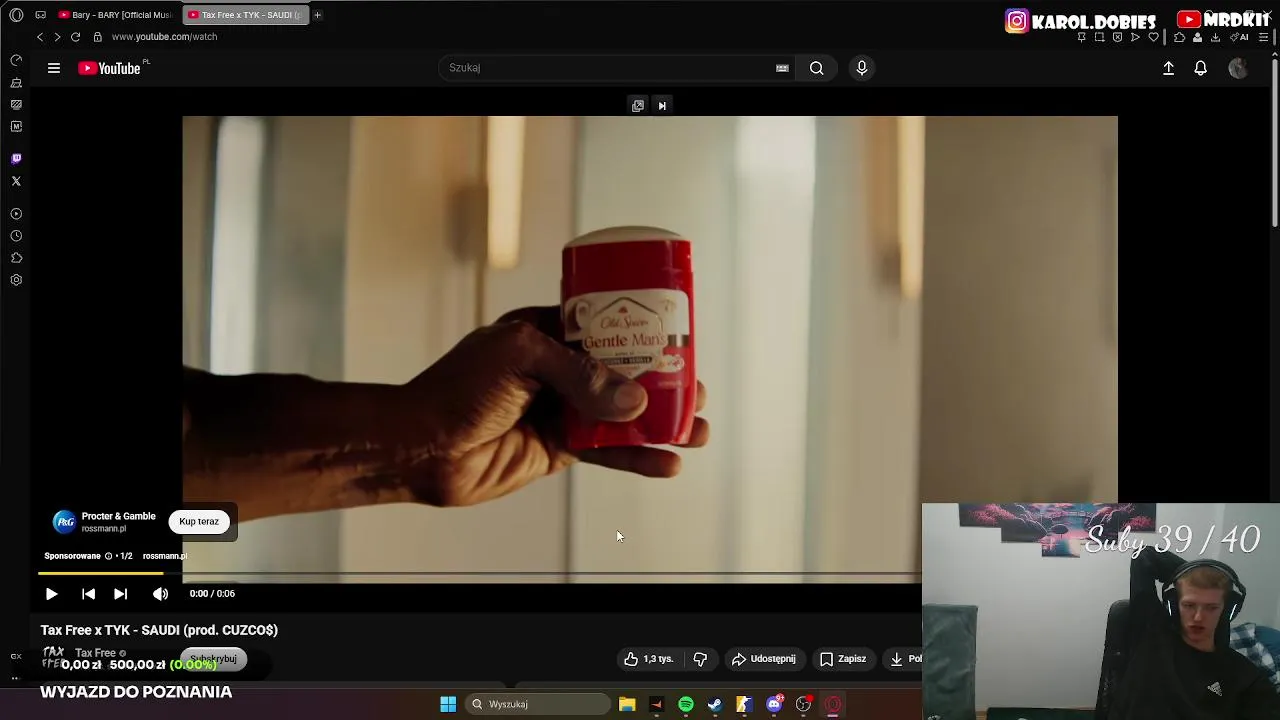Mute the player volume

(160, 594)
